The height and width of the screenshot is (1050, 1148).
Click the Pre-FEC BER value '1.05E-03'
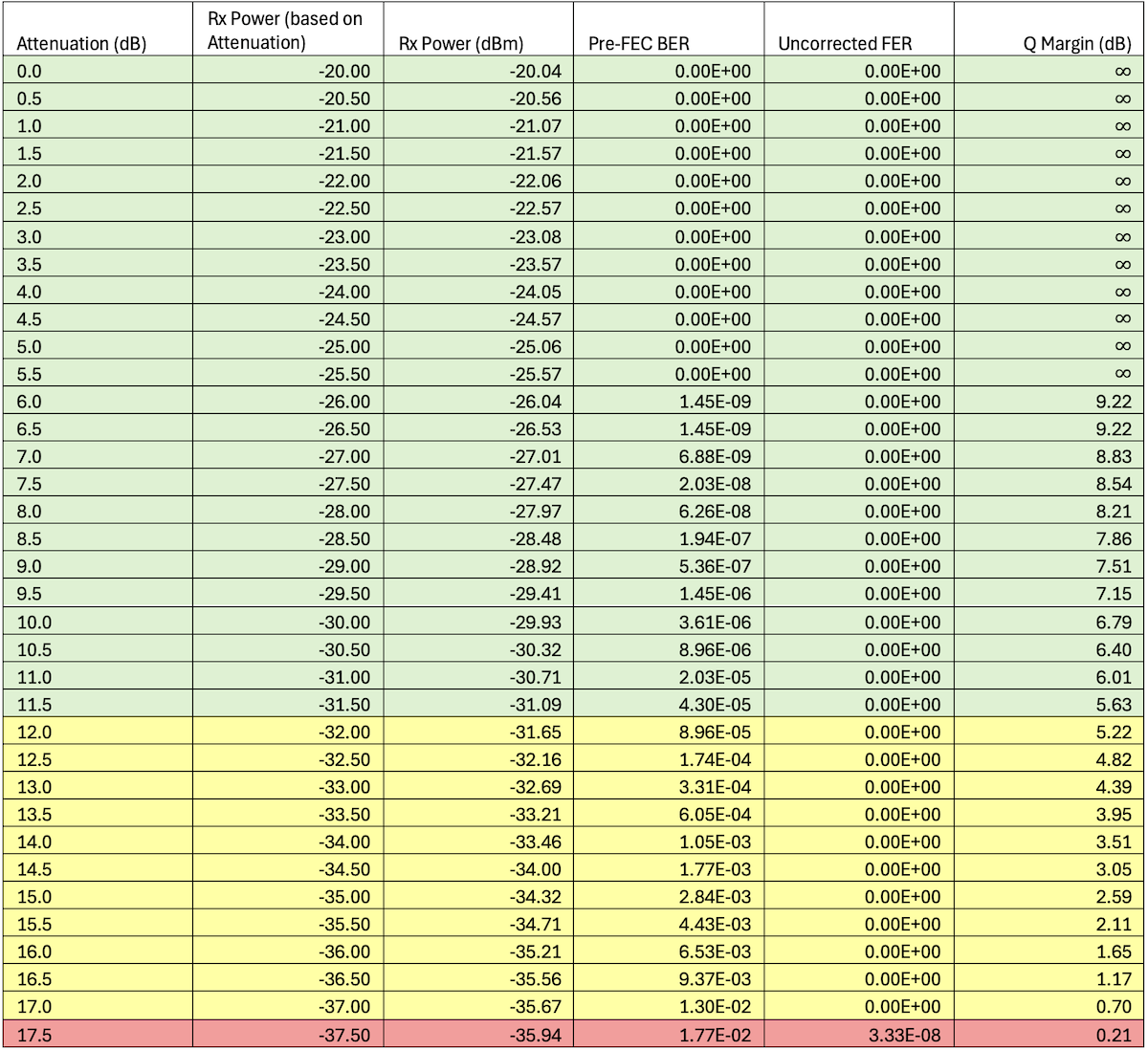669,842
